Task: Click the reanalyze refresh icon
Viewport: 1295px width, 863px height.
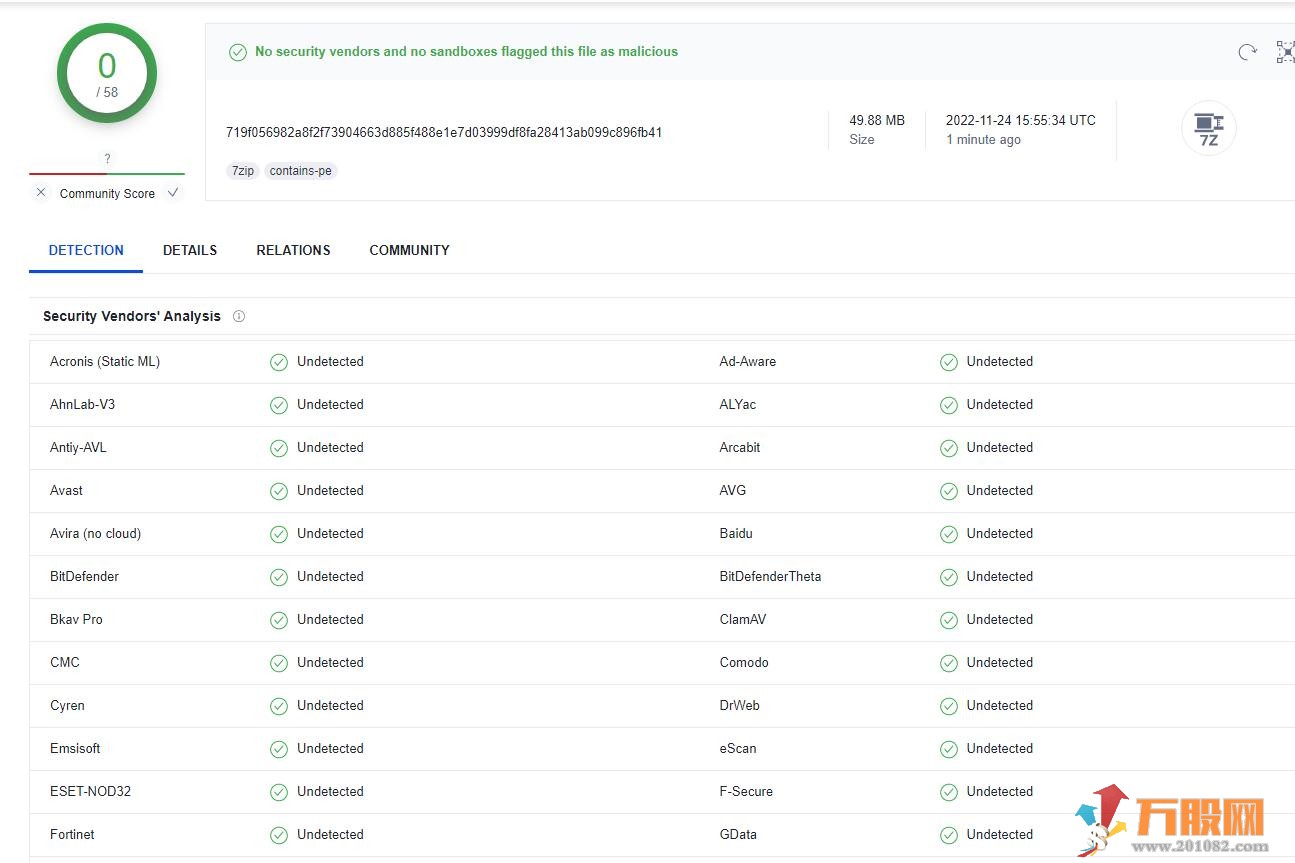Action: click(1247, 52)
